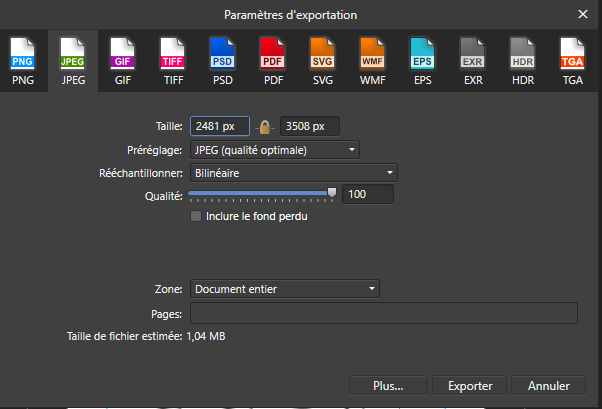Click the empty Pages input field
The width and height of the screenshot is (602, 409).
(384, 313)
